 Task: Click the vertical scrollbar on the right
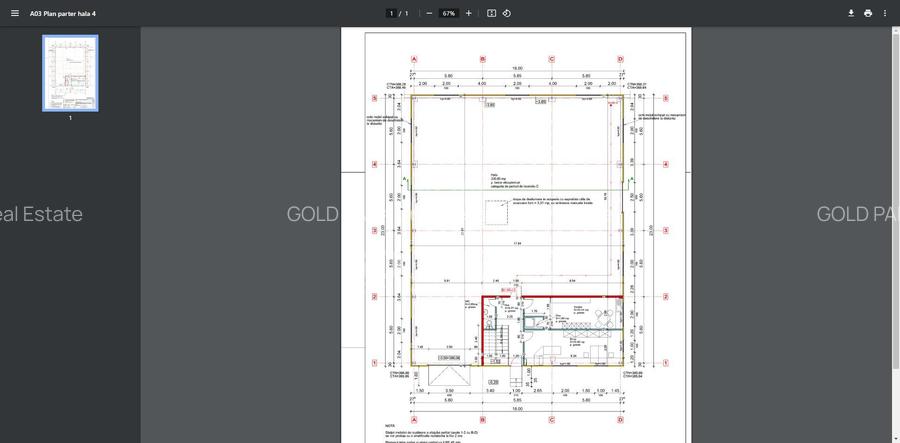pos(895,200)
